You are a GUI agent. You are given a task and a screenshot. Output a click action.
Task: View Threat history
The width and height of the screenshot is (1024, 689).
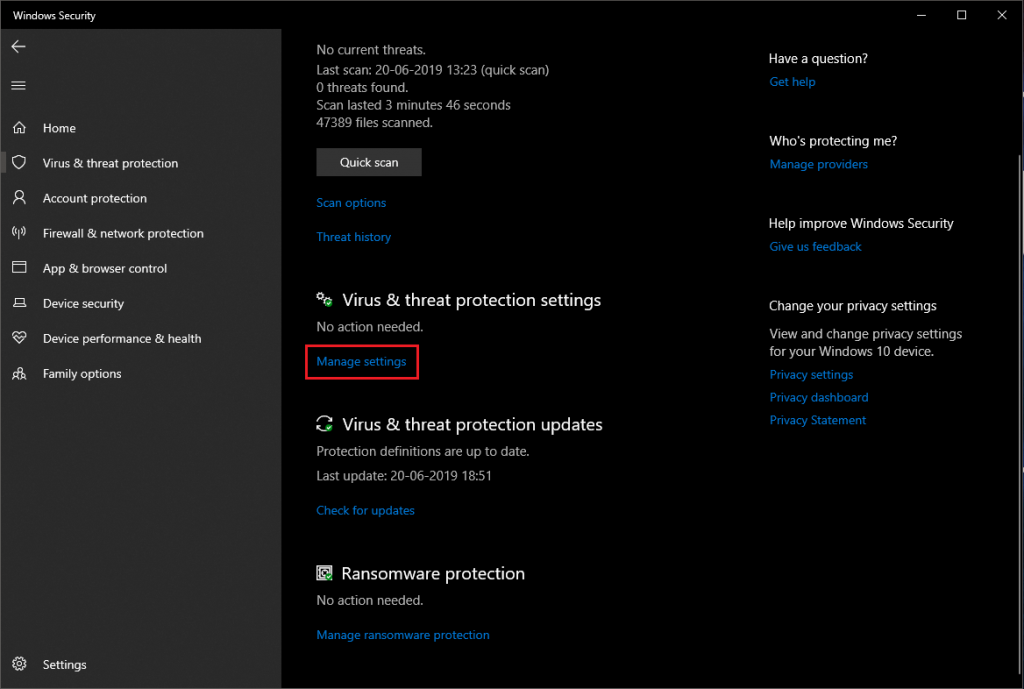(353, 236)
